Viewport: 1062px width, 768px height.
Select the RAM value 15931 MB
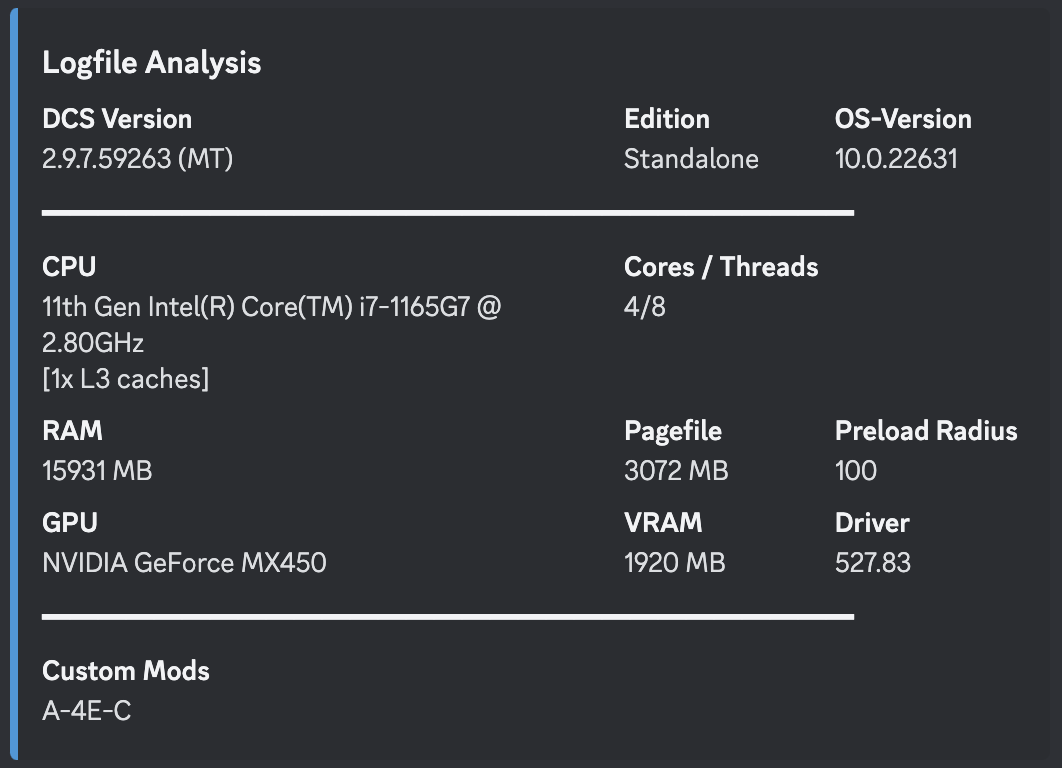click(x=98, y=471)
